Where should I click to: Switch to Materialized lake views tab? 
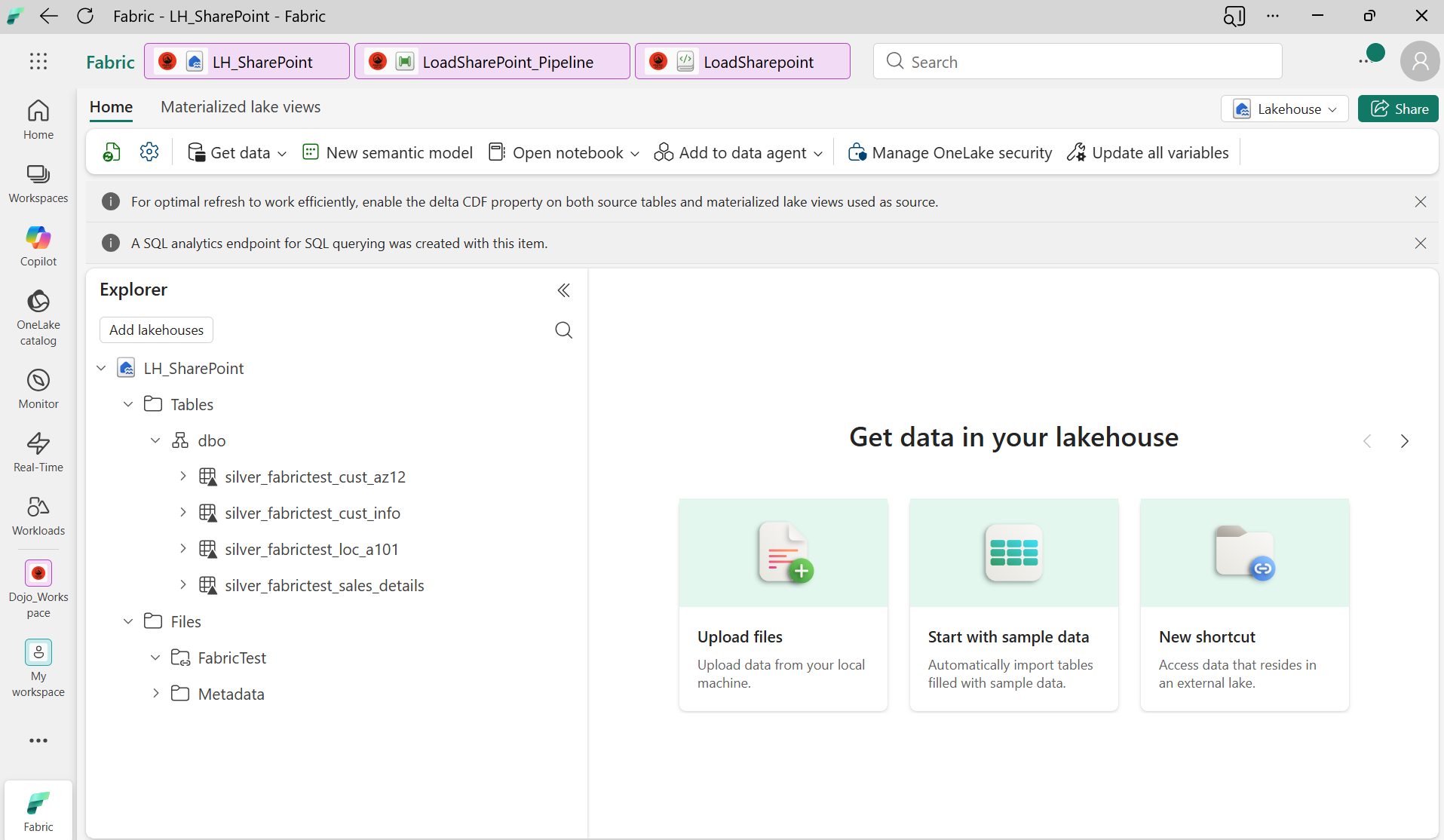pos(241,107)
